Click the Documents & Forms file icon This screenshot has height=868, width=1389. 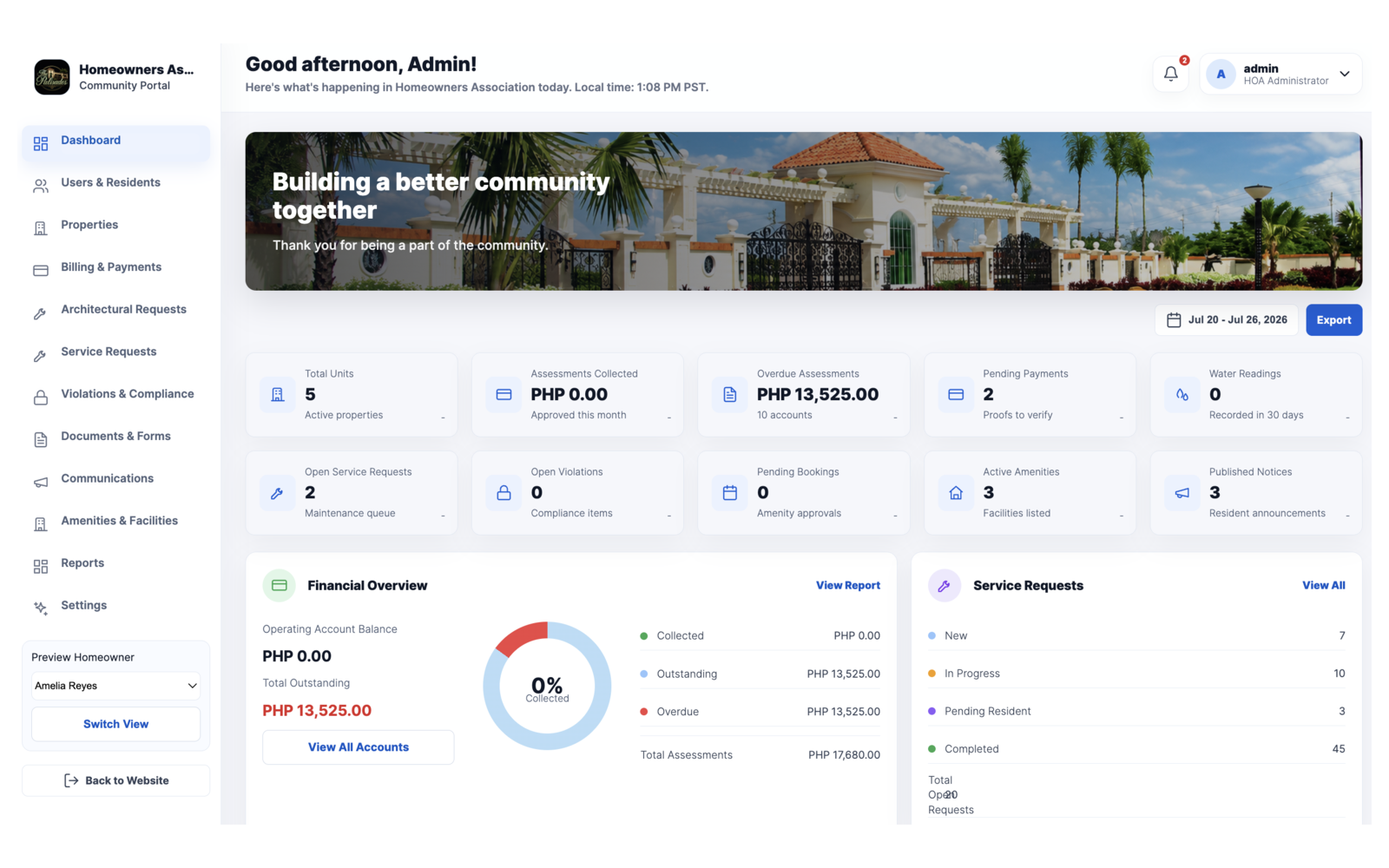41,440
